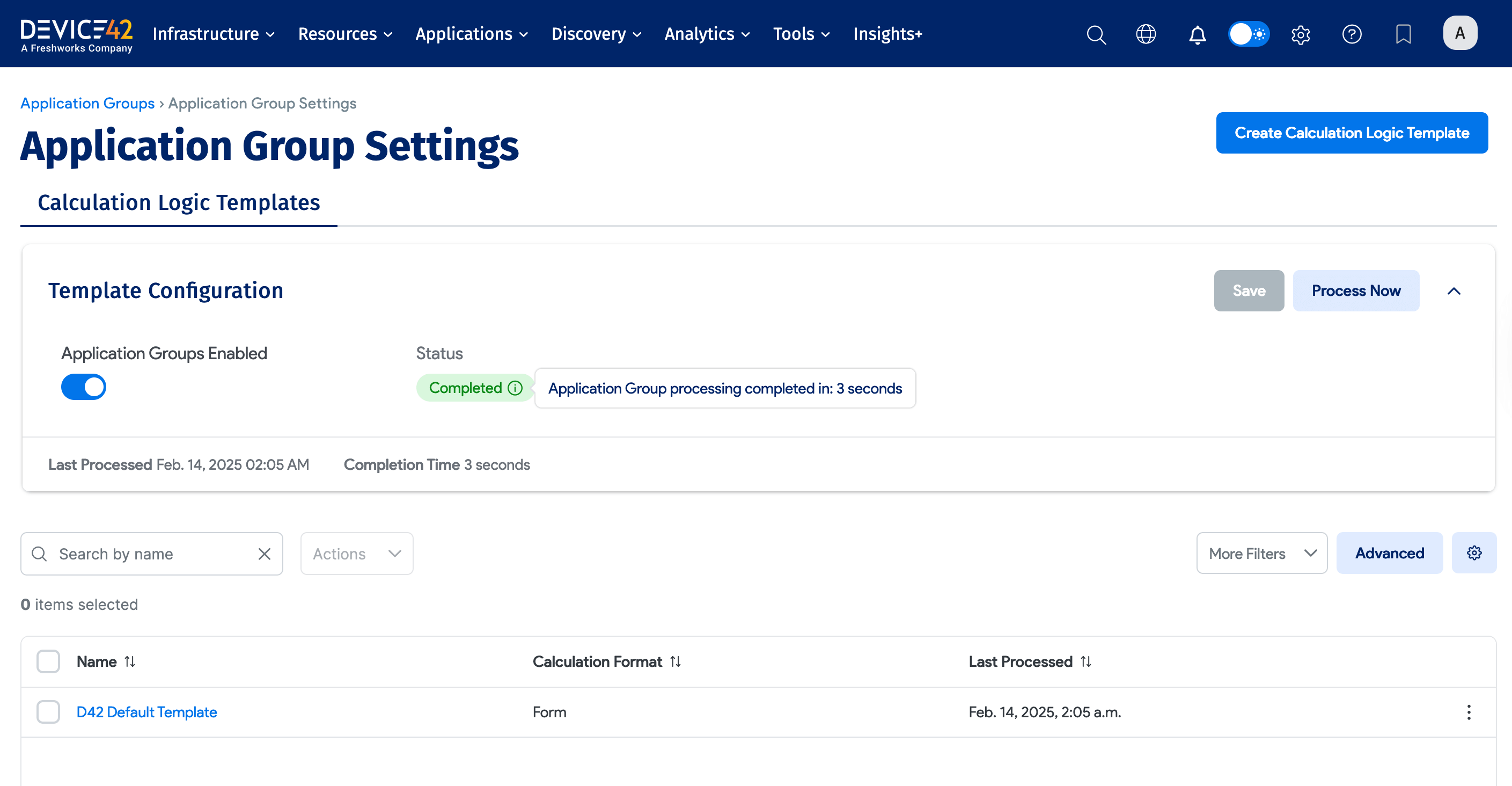The height and width of the screenshot is (786, 1512).
Task: Toggle the dark mode switch
Action: click(1249, 34)
